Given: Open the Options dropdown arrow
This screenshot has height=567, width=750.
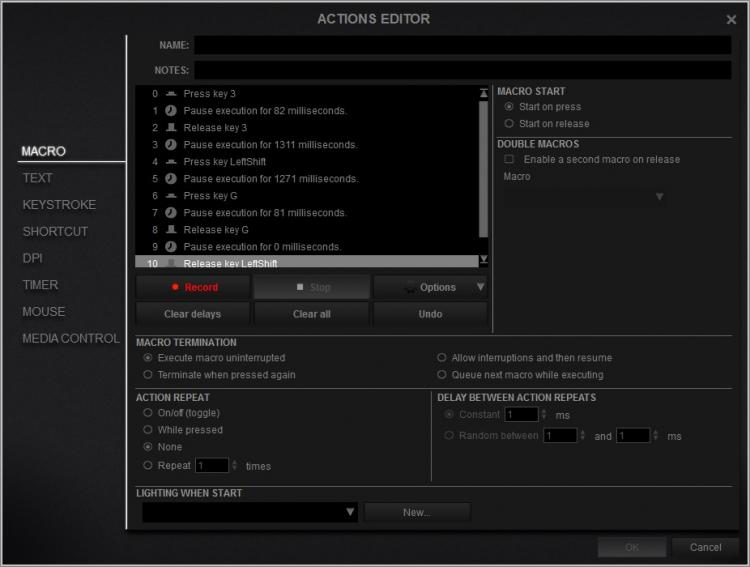Looking at the screenshot, I should [x=480, y=287].
